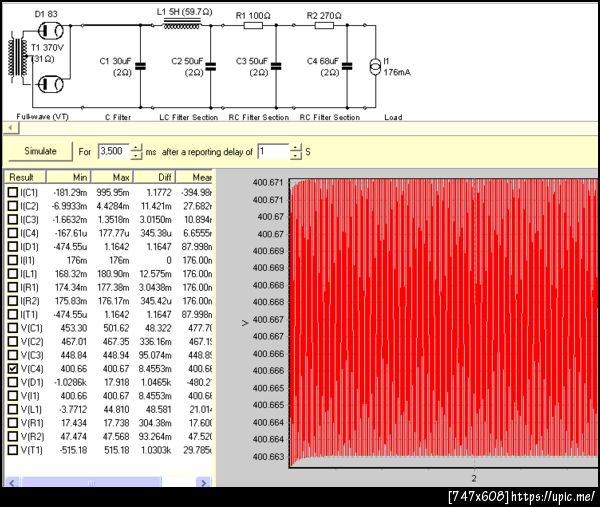Image resolution: width=600 pixels, height=507 pixels.
Task: Sort by the Min column header
Action: (68, 177)
